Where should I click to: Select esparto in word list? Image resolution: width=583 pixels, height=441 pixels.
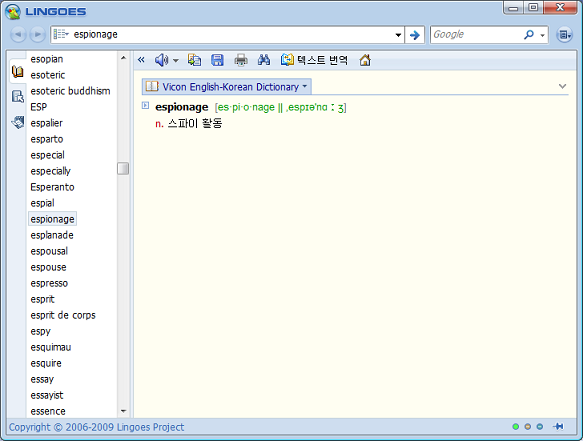(47, 139)
